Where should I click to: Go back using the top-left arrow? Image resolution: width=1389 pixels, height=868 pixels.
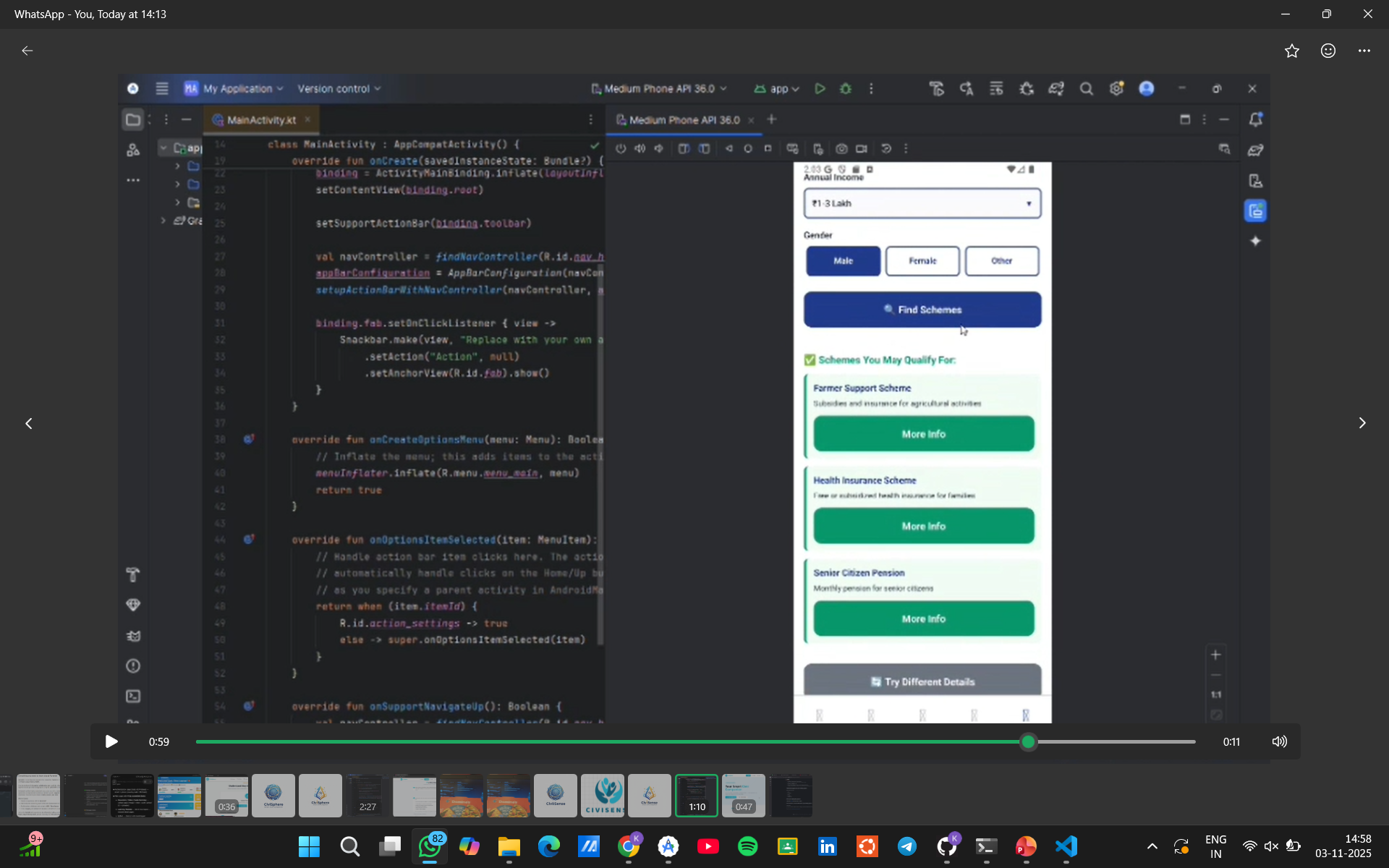click(x=27, y=51)
